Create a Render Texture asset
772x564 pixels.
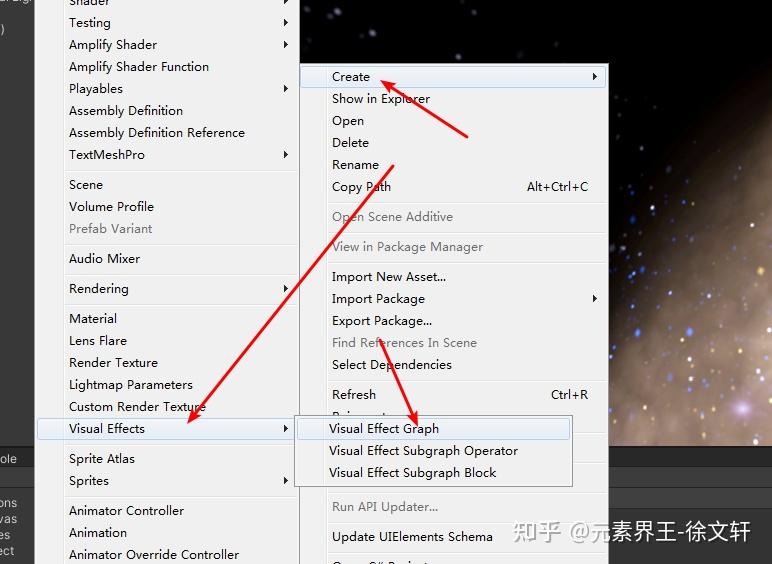tap(167, 363)
